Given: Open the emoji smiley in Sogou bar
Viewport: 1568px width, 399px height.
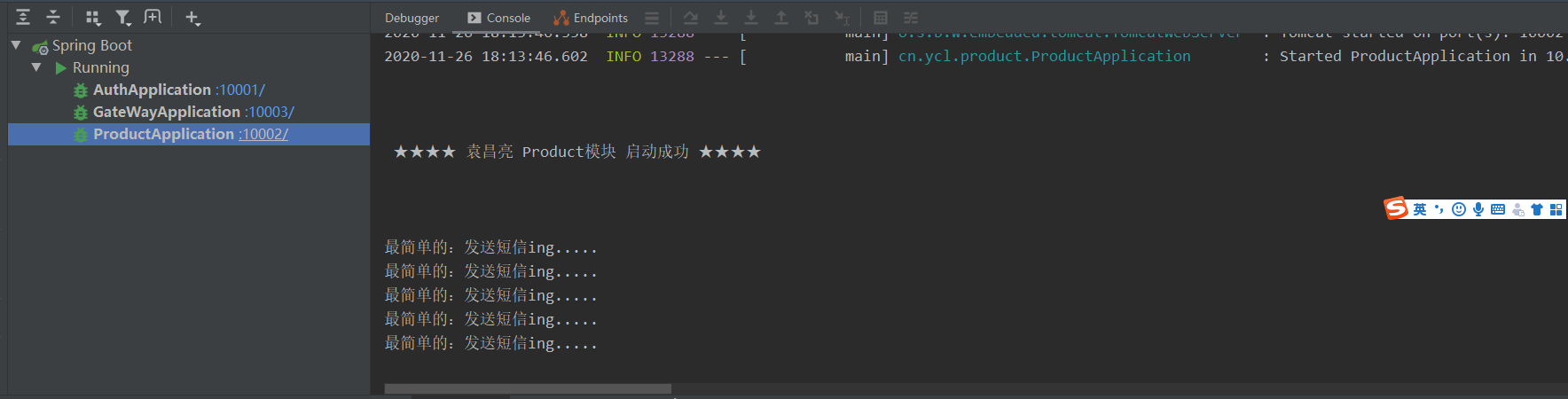Looking at the screenshot, I should click(1459, 209).
